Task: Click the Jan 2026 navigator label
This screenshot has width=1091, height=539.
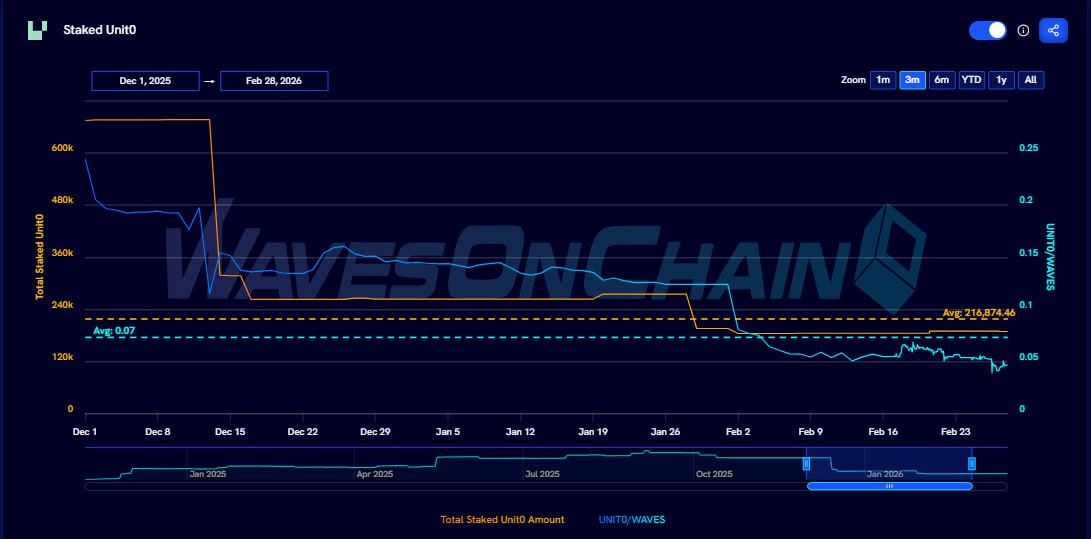Action: point(884,474)
